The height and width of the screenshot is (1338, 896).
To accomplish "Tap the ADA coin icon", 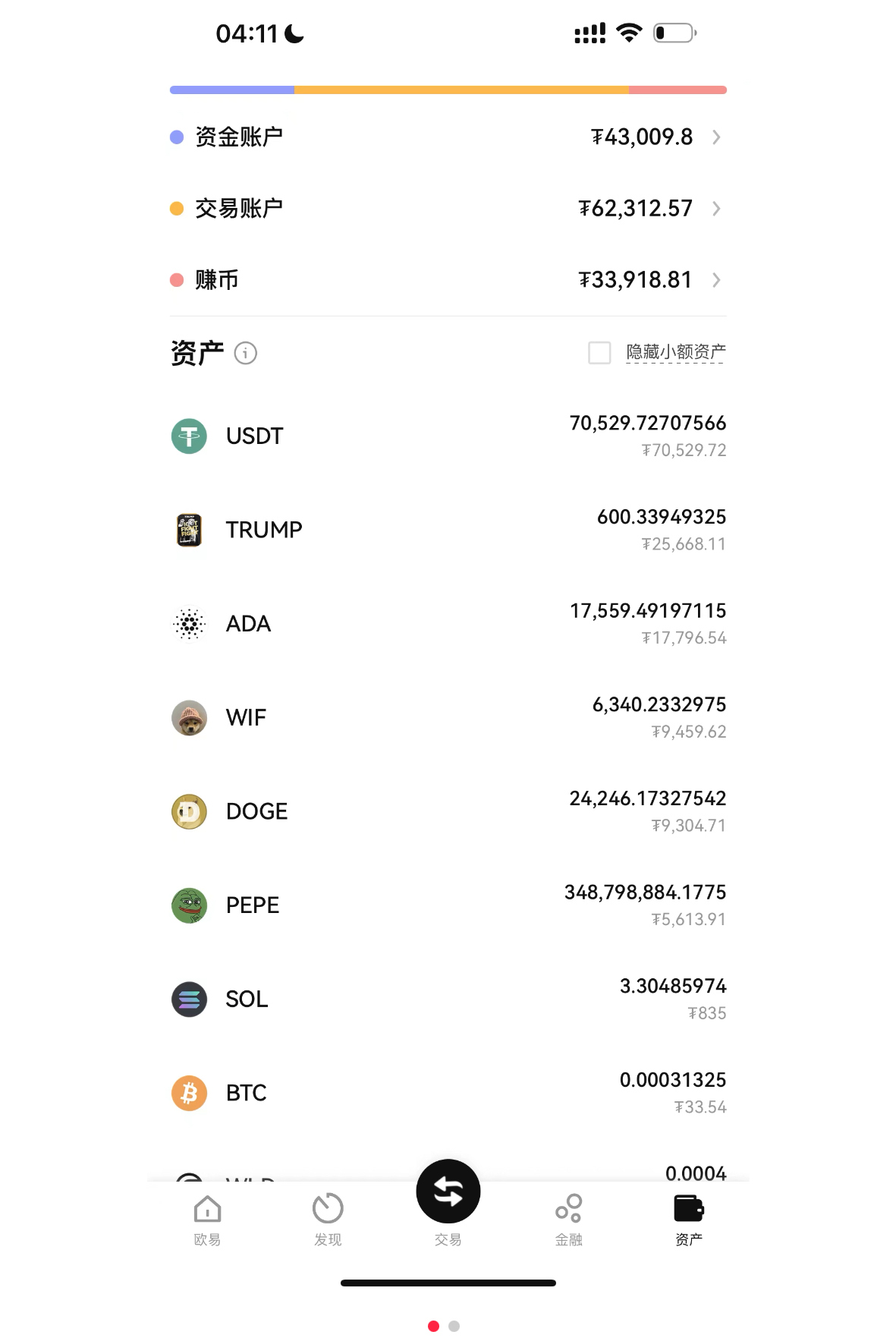I will coord(189,624).
